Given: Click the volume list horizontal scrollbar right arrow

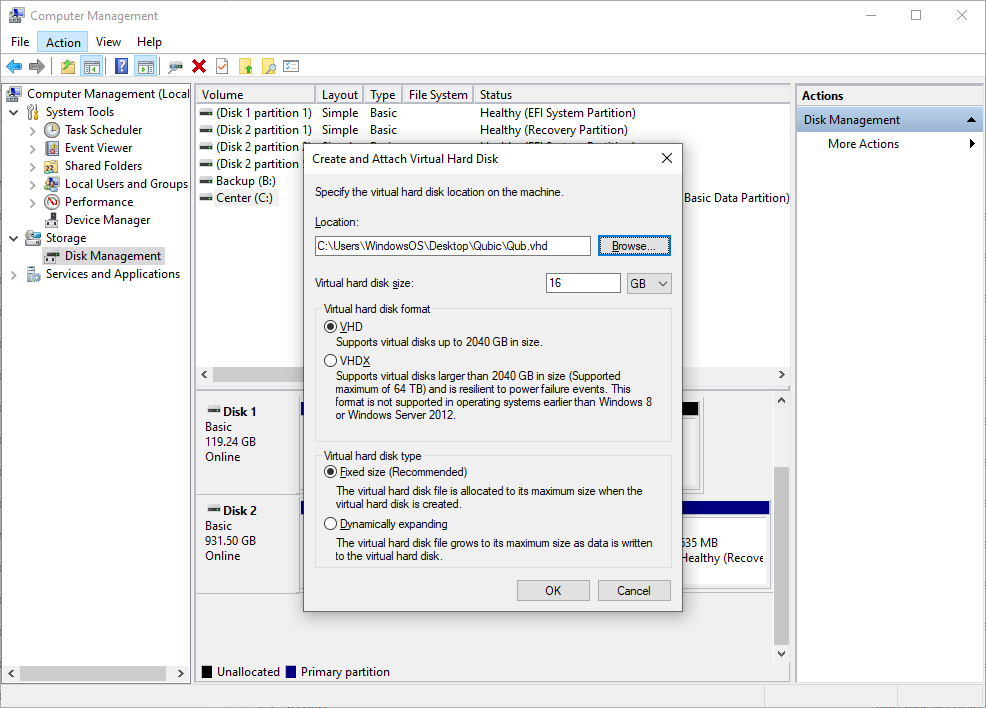Looking at the screenshot, I should pos(782,375).
